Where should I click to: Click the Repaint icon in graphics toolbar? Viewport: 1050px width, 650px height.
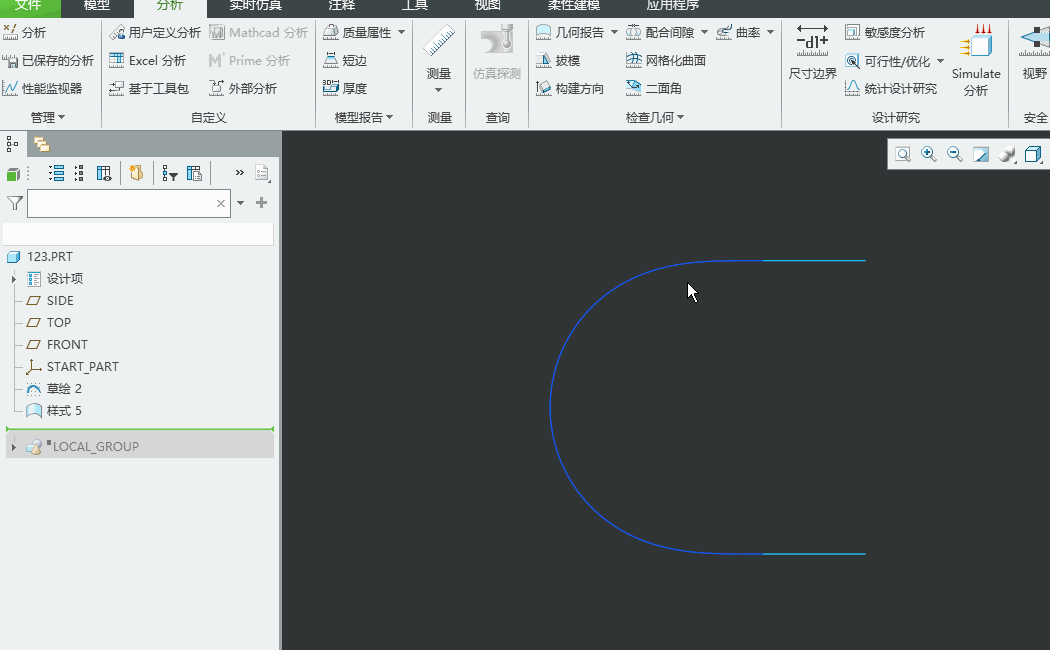981,155
